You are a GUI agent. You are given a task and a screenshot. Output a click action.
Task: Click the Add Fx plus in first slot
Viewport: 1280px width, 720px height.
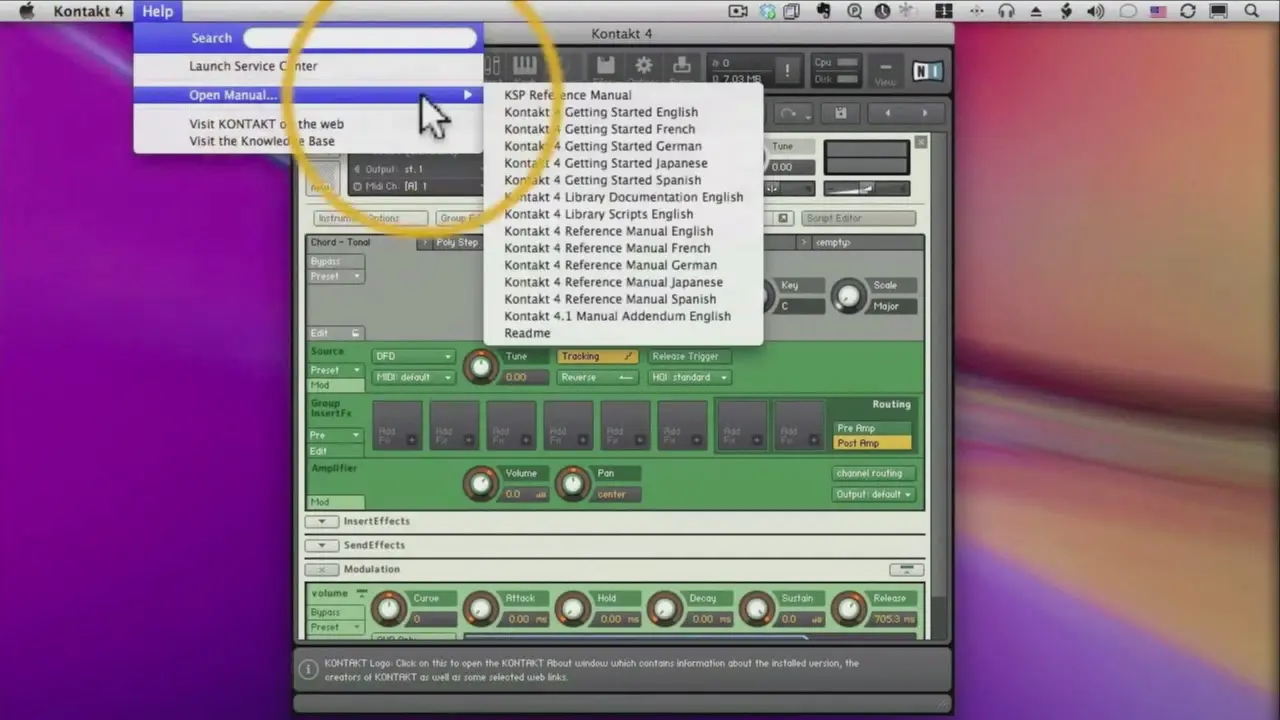(x=411, y=440)
